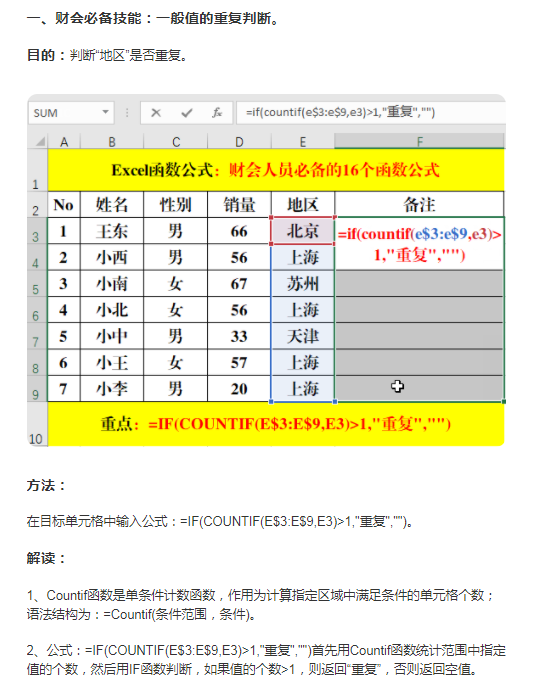Click sales cell with value 33
546x687 pixels.
tap(239, 336)
